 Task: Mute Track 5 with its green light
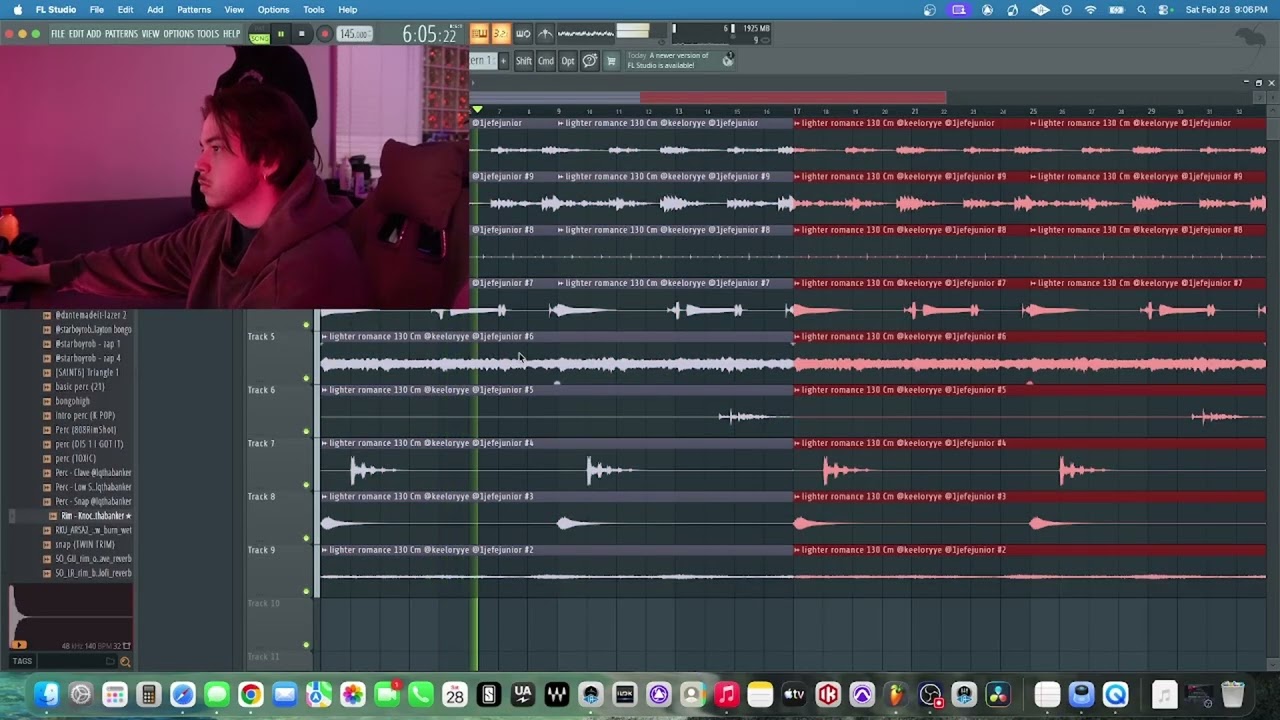coord(306,378)
